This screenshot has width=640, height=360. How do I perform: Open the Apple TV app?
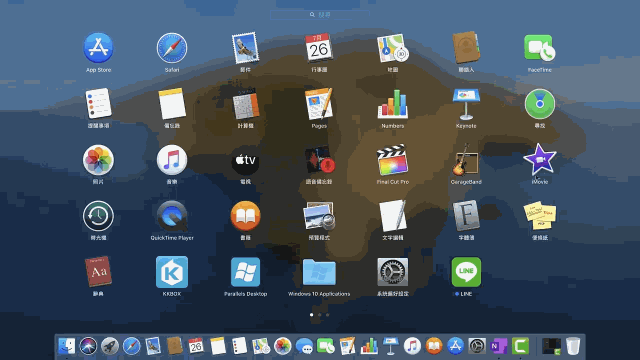[245, 160]
